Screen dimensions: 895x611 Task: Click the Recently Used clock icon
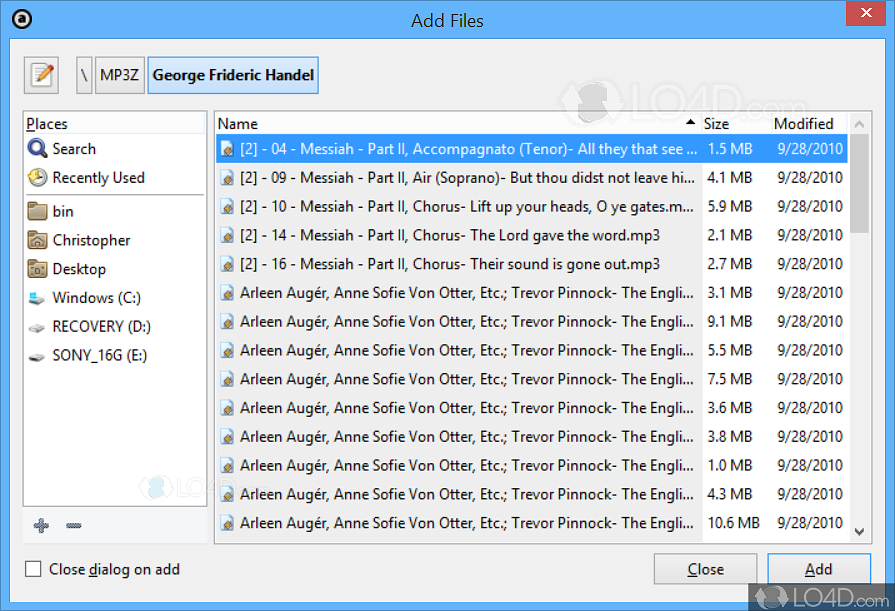point(37,178)
